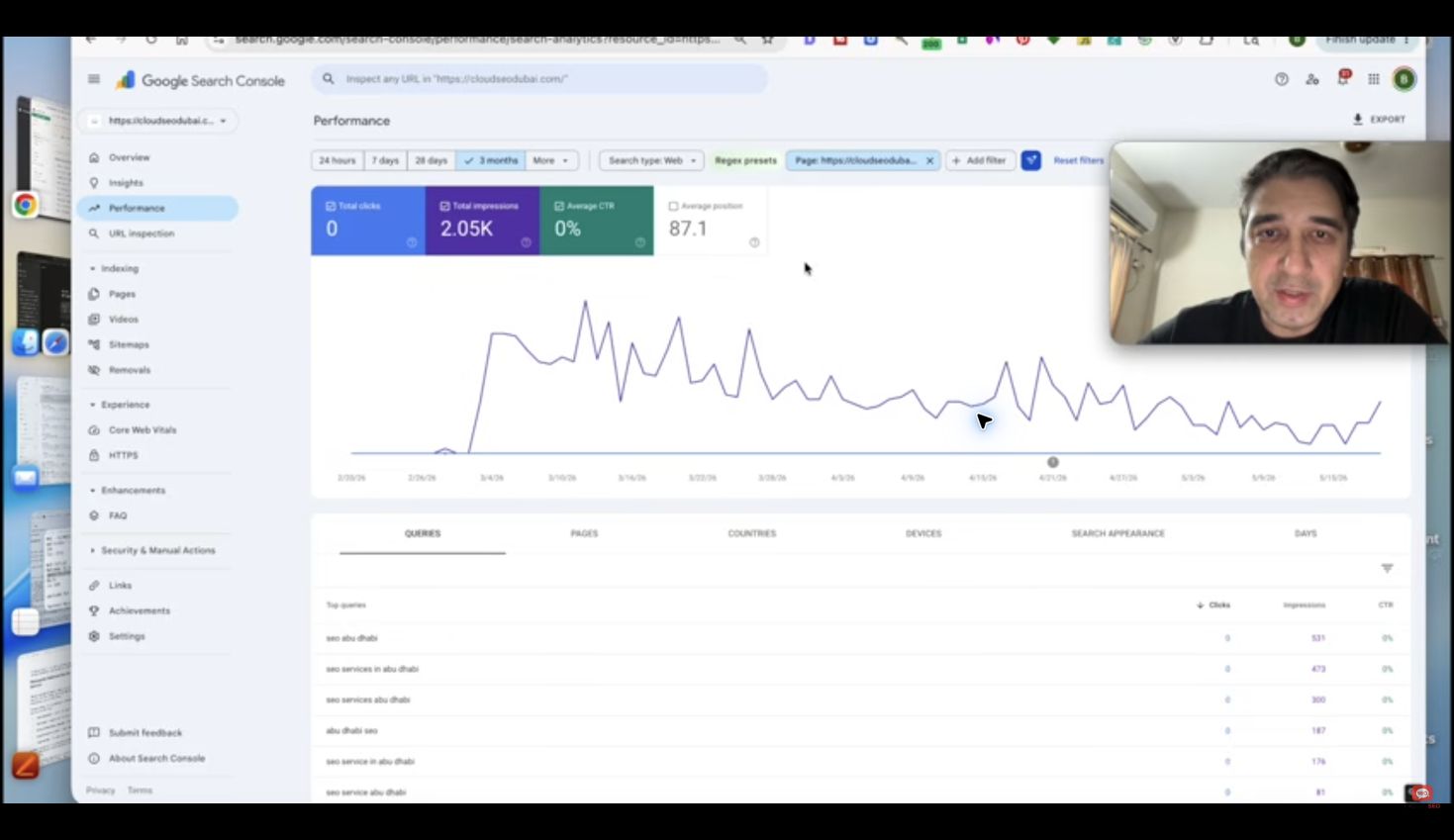Open the Google apps grid

(x=1374, y=79)
